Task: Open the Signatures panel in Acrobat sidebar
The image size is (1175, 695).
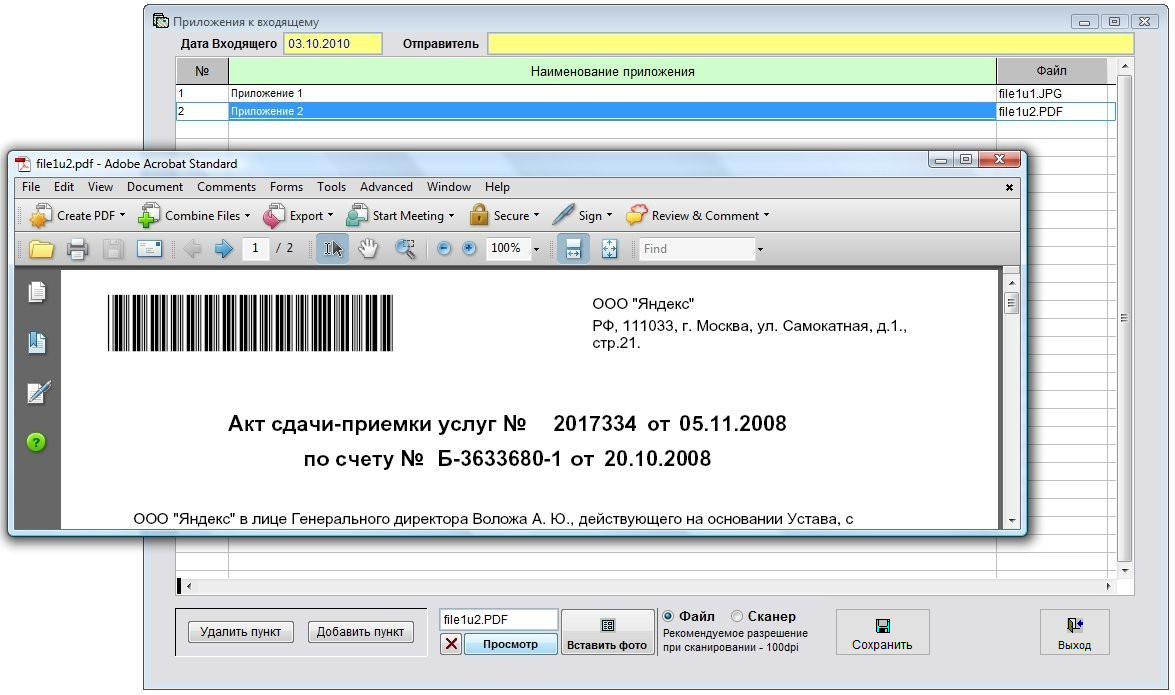Action: (38, 391)
